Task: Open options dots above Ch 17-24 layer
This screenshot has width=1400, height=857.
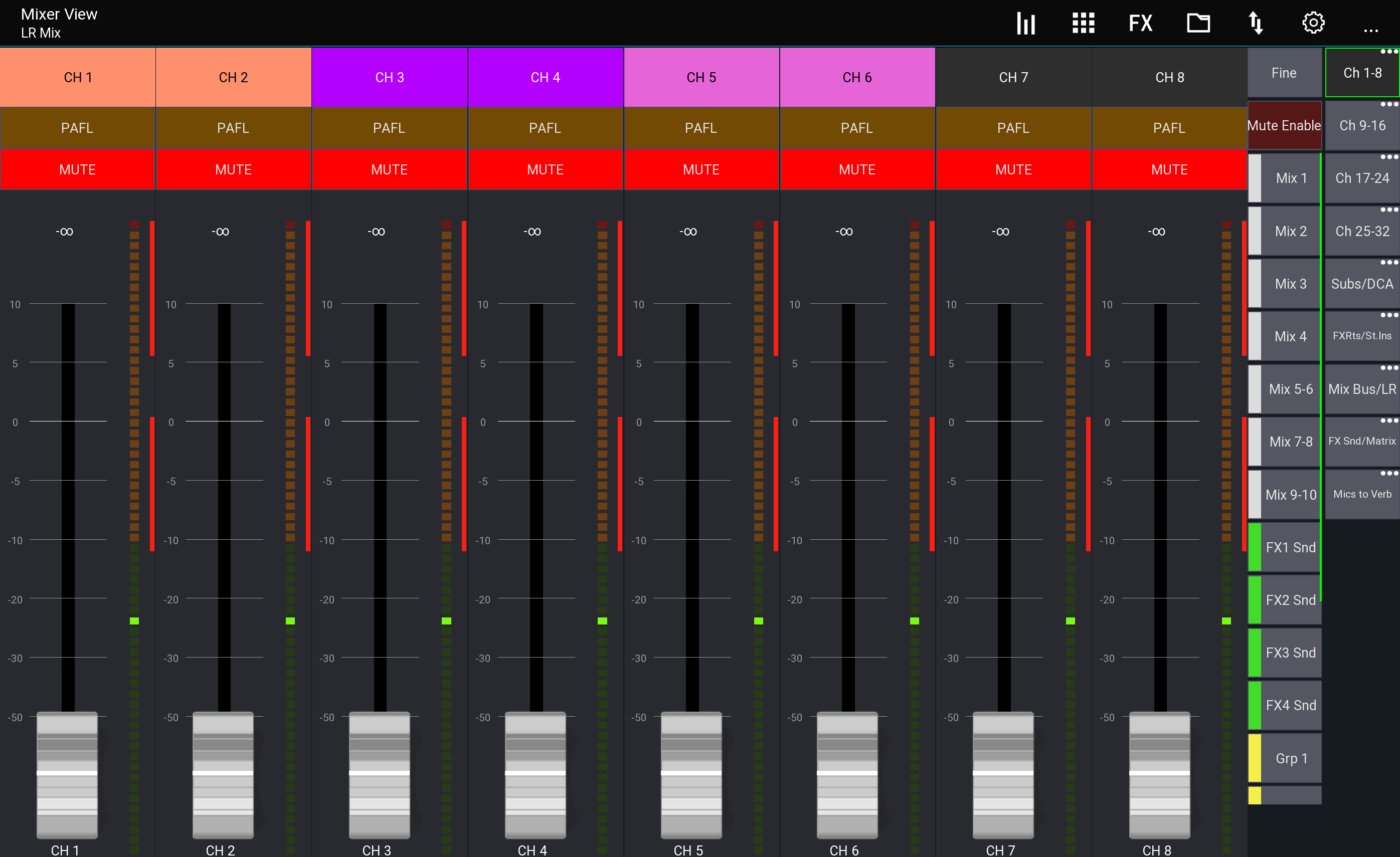Action: point(1389,157)
